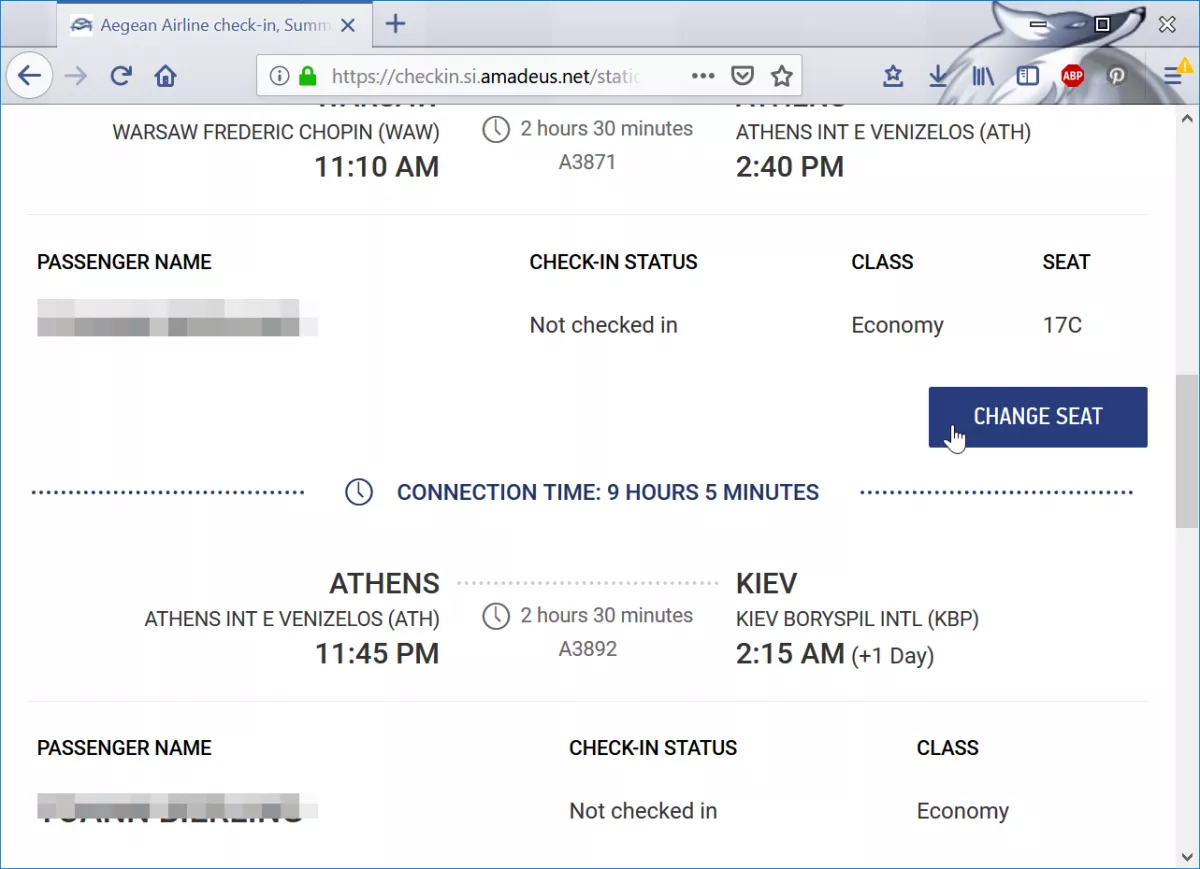1200x869 pixels.
Task: Open the page actions three-dots menu
Action: 703,75
